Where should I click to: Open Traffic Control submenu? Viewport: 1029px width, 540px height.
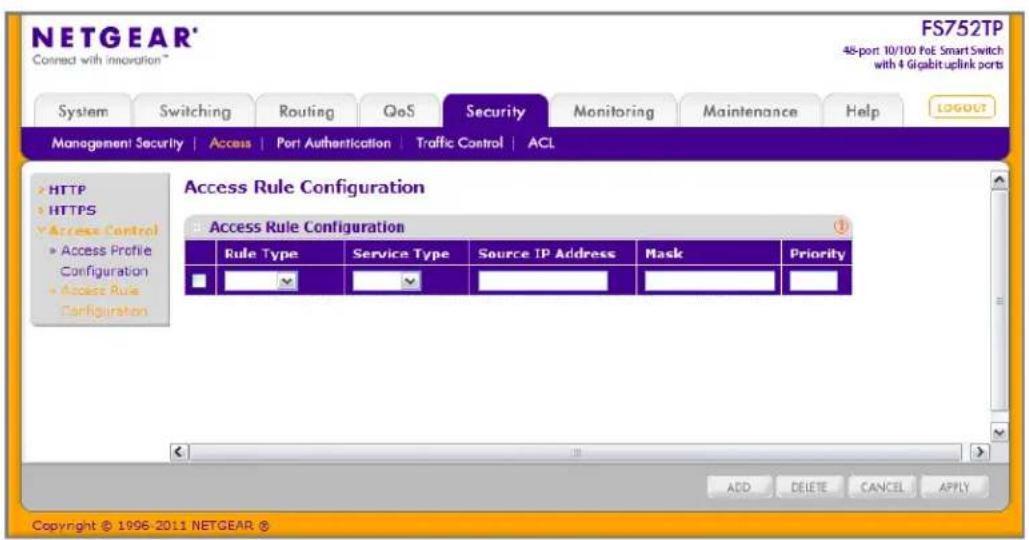click(x=459, y=143)
